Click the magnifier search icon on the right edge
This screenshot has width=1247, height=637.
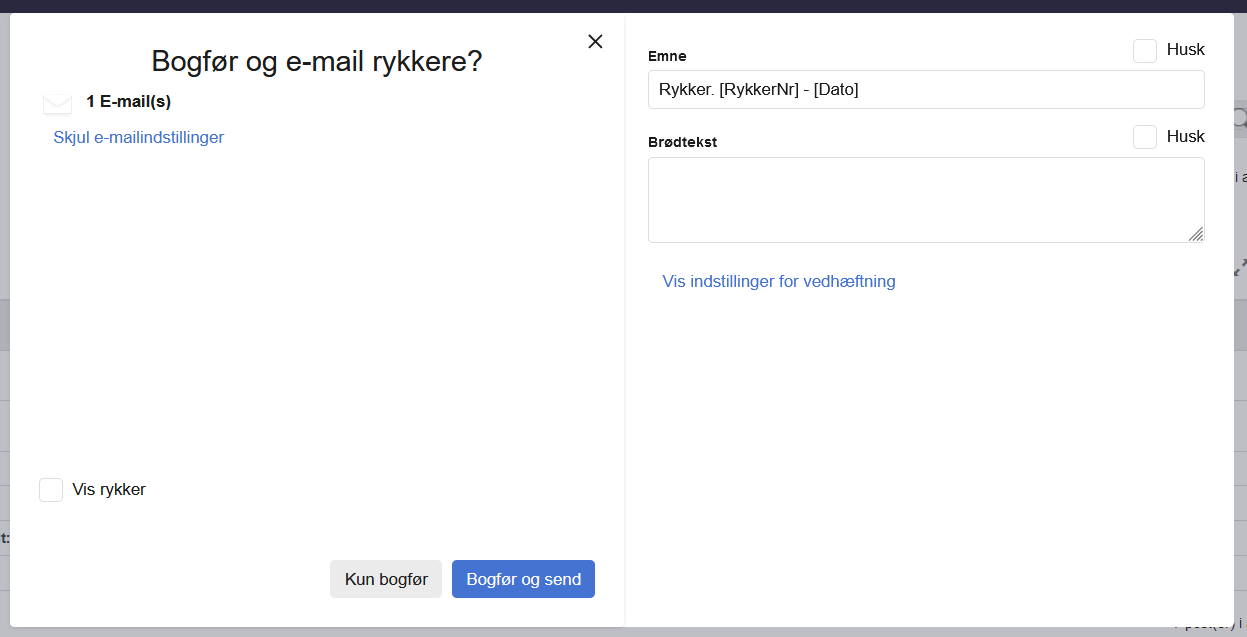pyautogui.click(x=1242, y=118)
